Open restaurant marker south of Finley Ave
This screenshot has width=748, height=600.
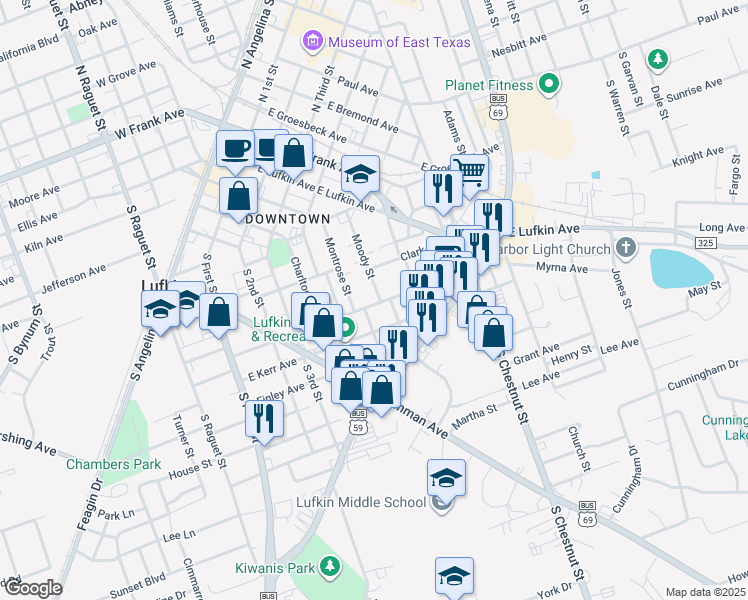coord(264,418)
